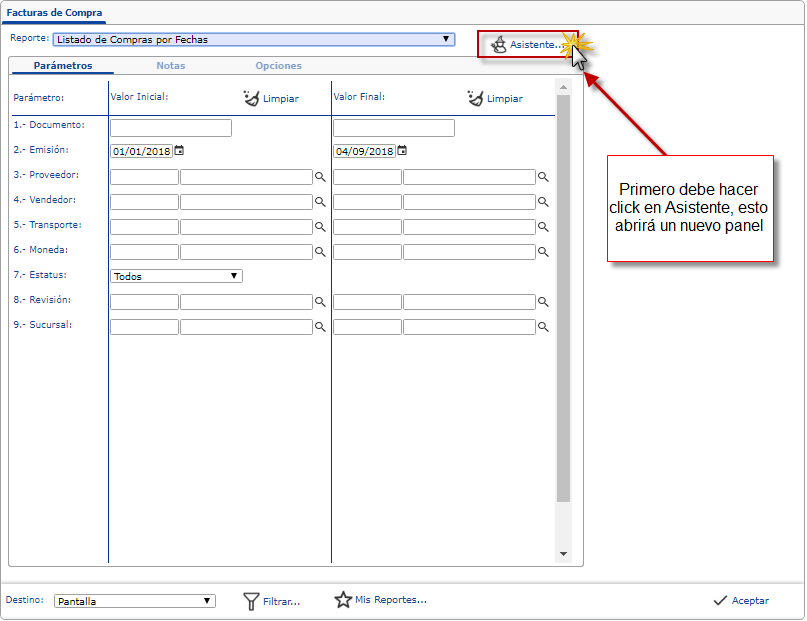The image size is (807, 621).
Task: Switch to the Notas tab
Action: pos(170,66)
